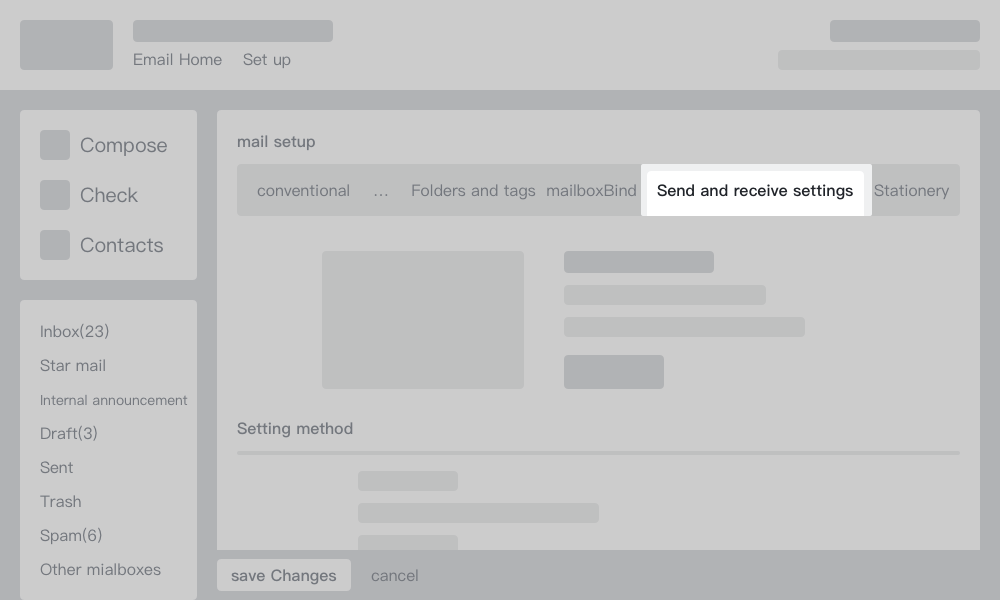The width and height of the screenshot is (1000, 600).
Task: Click the cancel button
Action: (x=395, y=576)
